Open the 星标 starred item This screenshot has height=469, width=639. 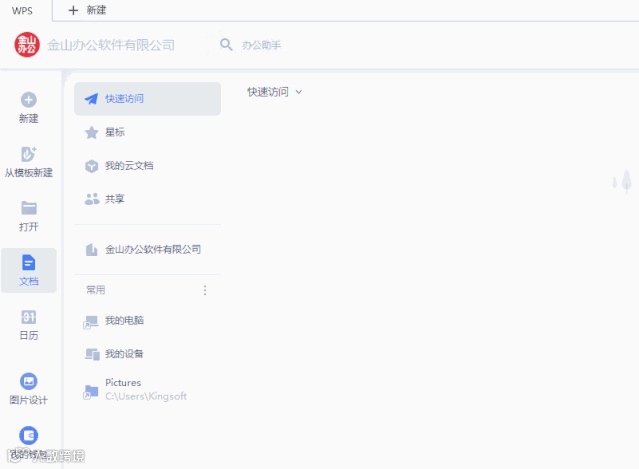(x=148, y=132)
